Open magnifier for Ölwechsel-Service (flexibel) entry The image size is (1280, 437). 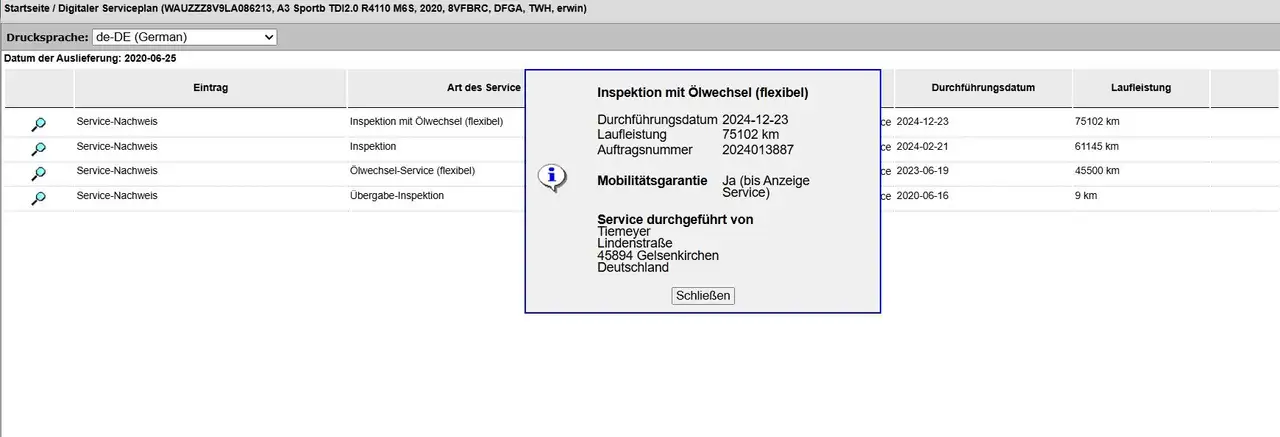pos(38,174)
